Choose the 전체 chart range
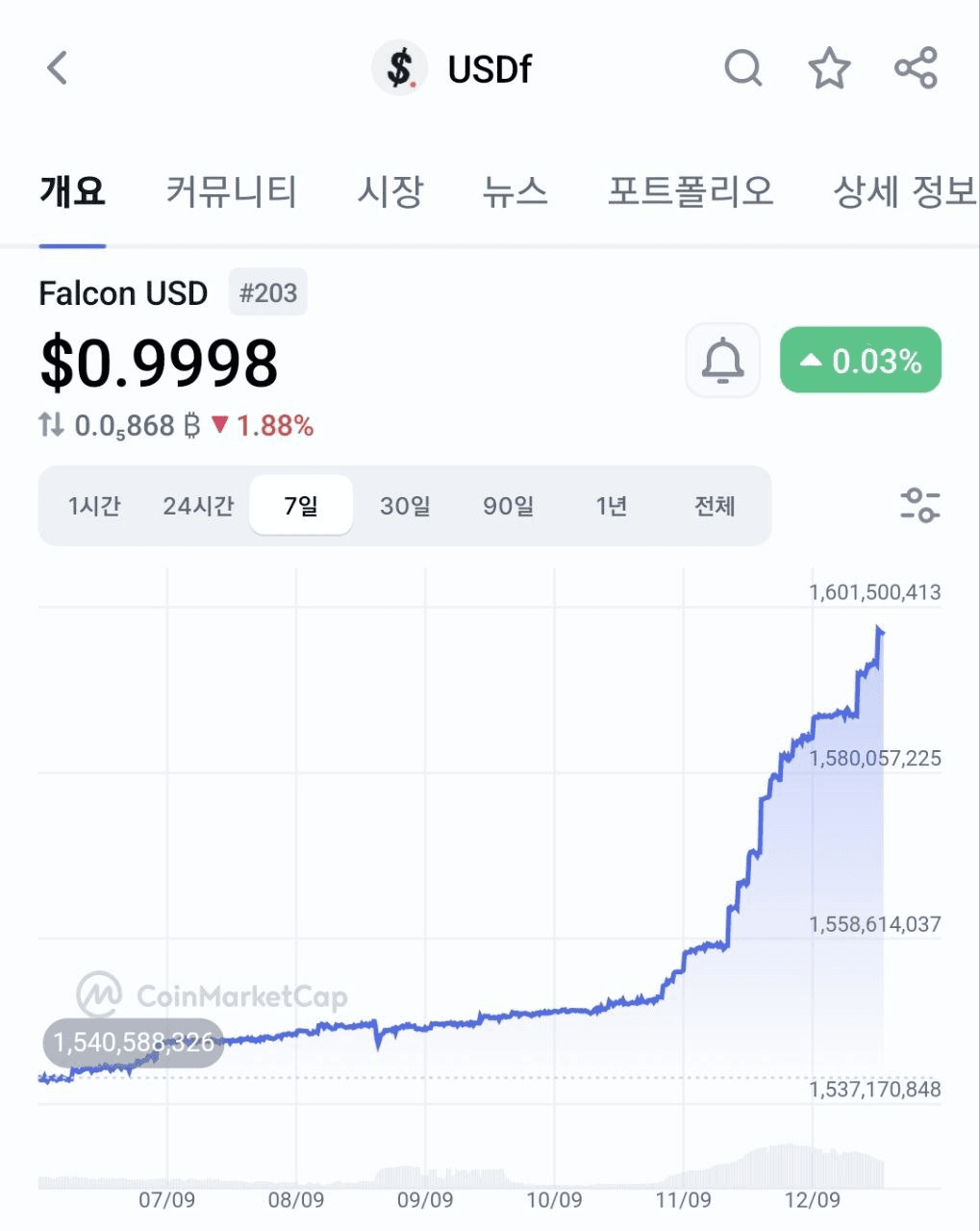Screen dimensions: 980x1231 (x=715, y=506)
